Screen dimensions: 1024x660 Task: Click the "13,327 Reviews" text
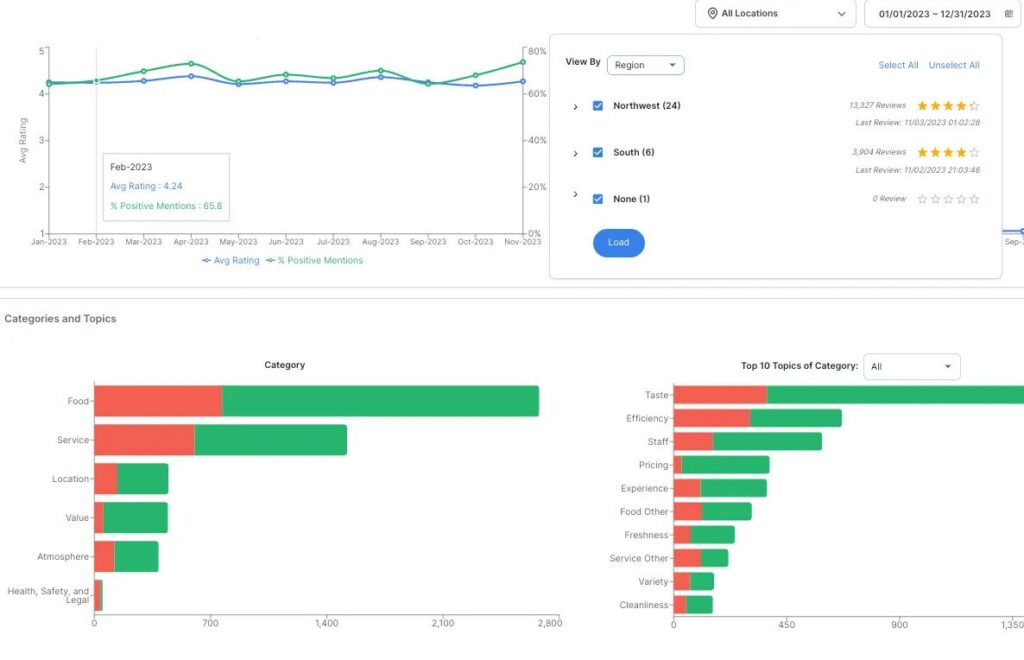click(x=877, y=105)
